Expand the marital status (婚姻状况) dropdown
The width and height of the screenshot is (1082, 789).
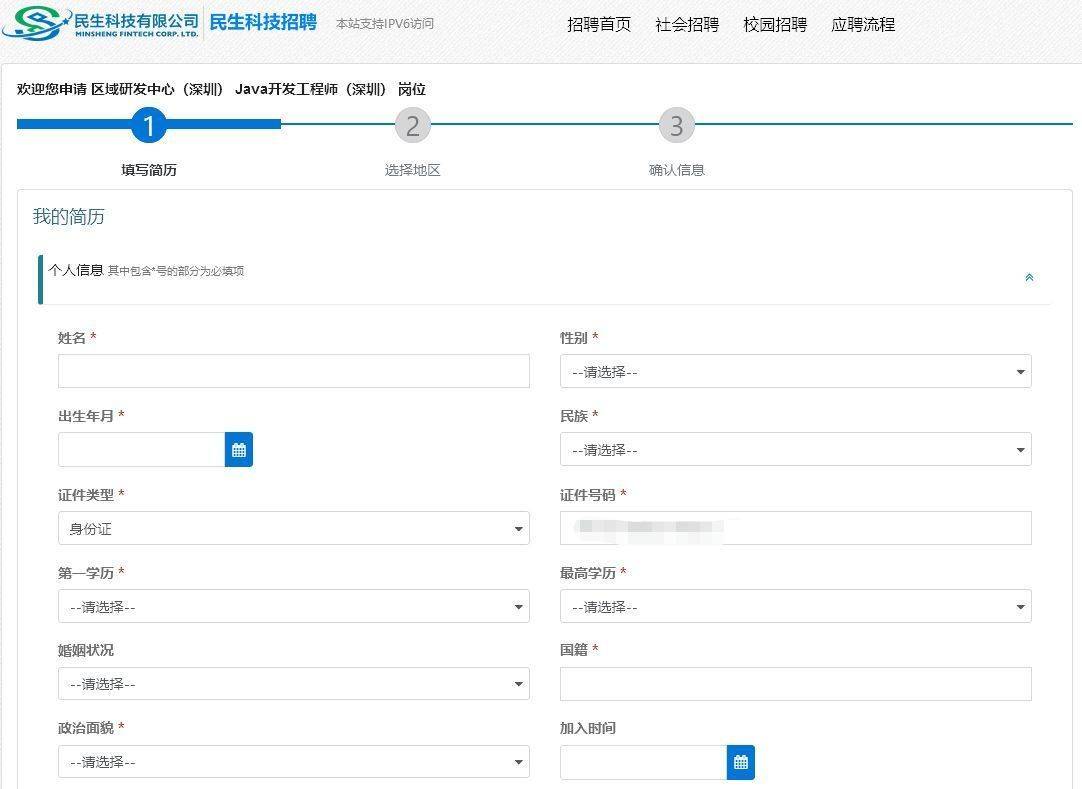(x=293, y=684)
